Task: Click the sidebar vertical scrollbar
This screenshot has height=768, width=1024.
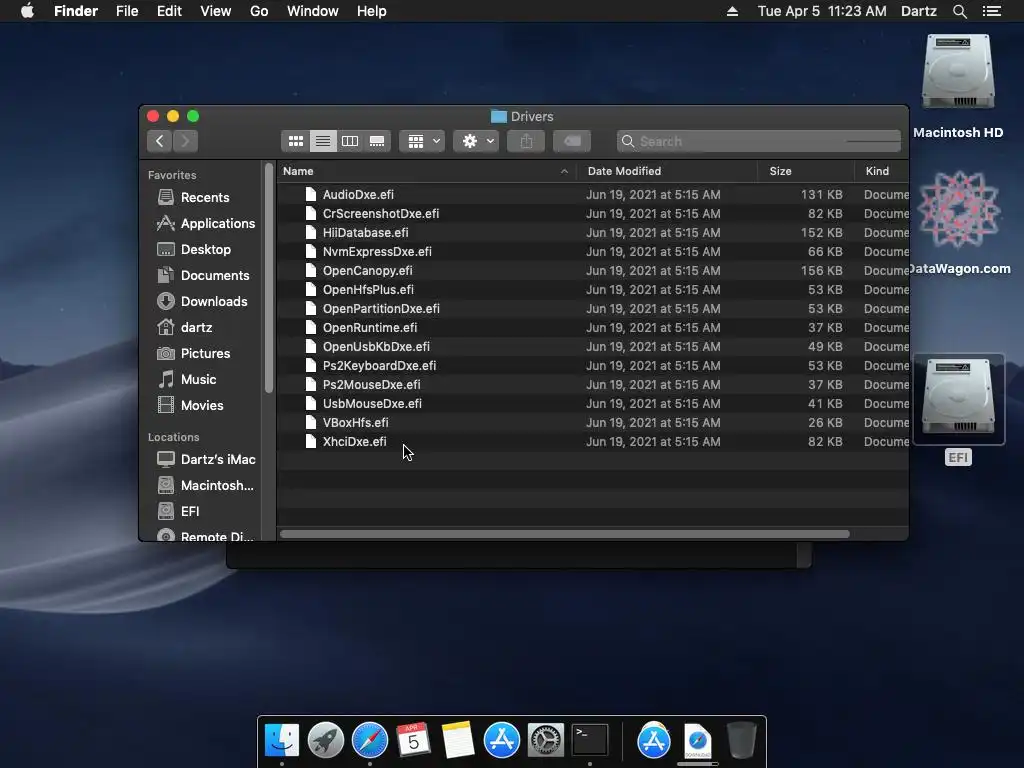Action: coord(268,278)
